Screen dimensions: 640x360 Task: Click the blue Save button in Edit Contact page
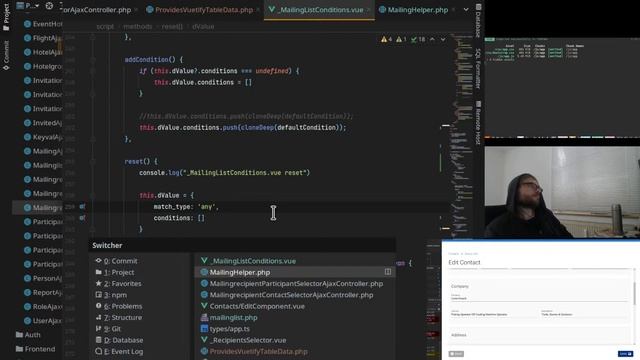click(625, 354)
